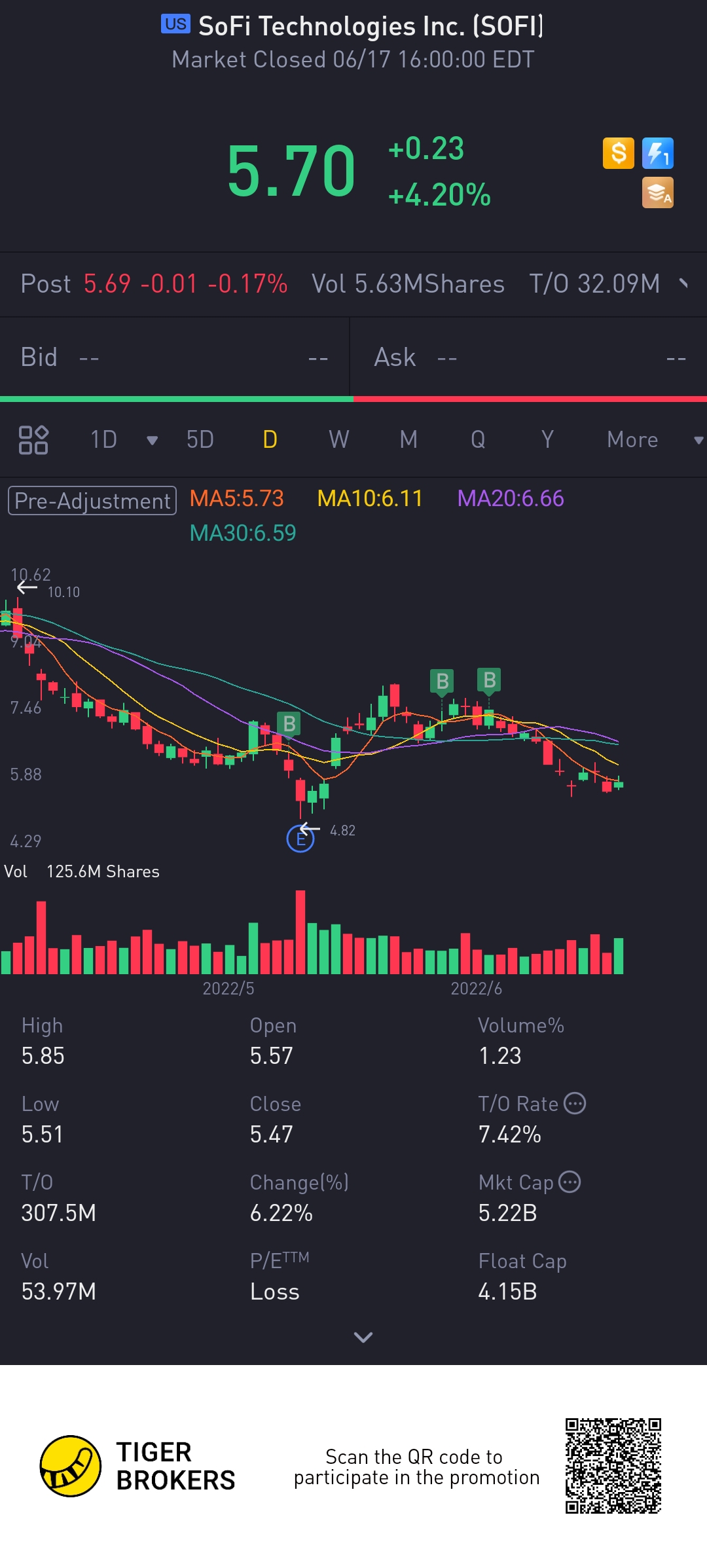Screen dimensions: 707x1568
Task: Tap the T/O 32.09M value
Action: tap(594, 283)
